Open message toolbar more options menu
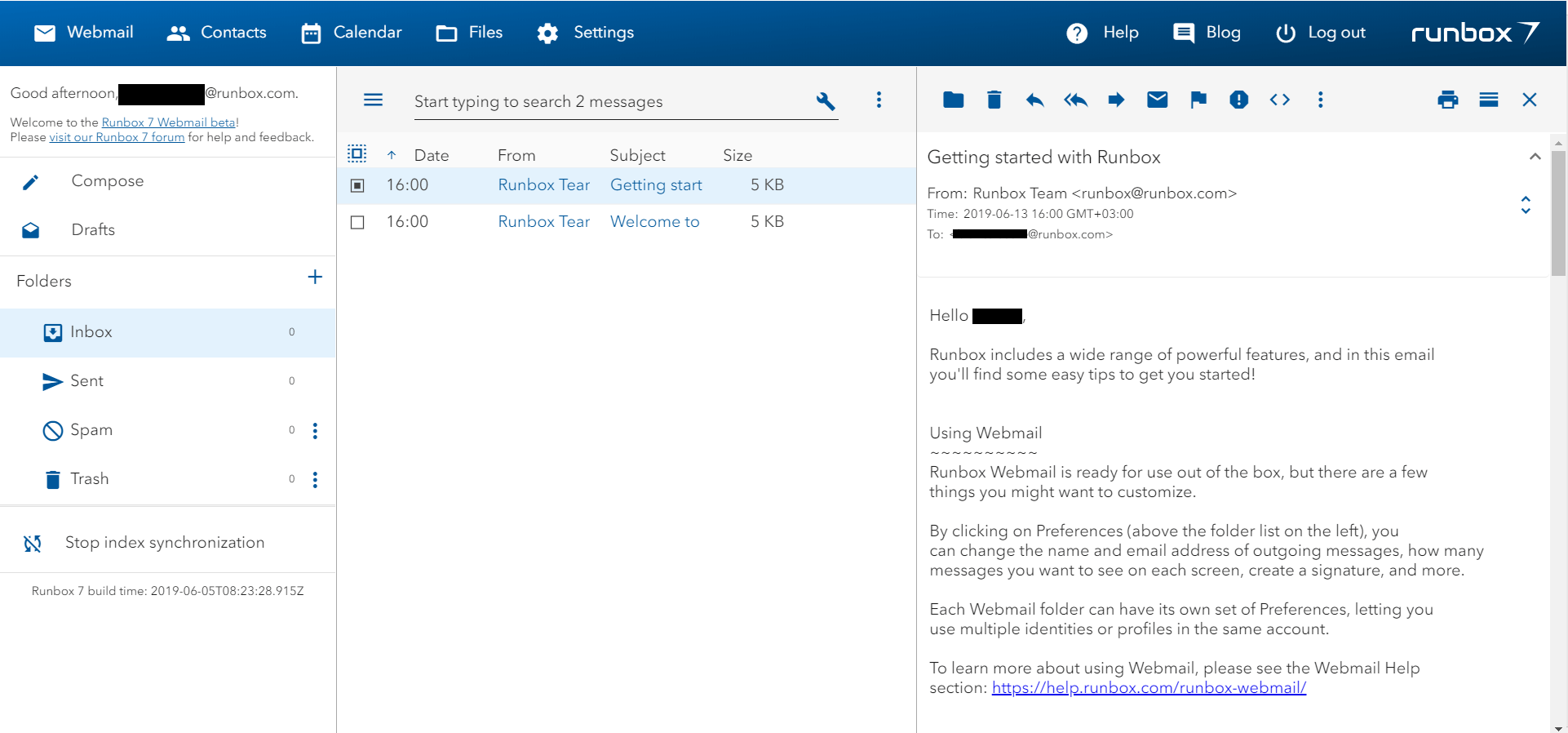 1320,100
